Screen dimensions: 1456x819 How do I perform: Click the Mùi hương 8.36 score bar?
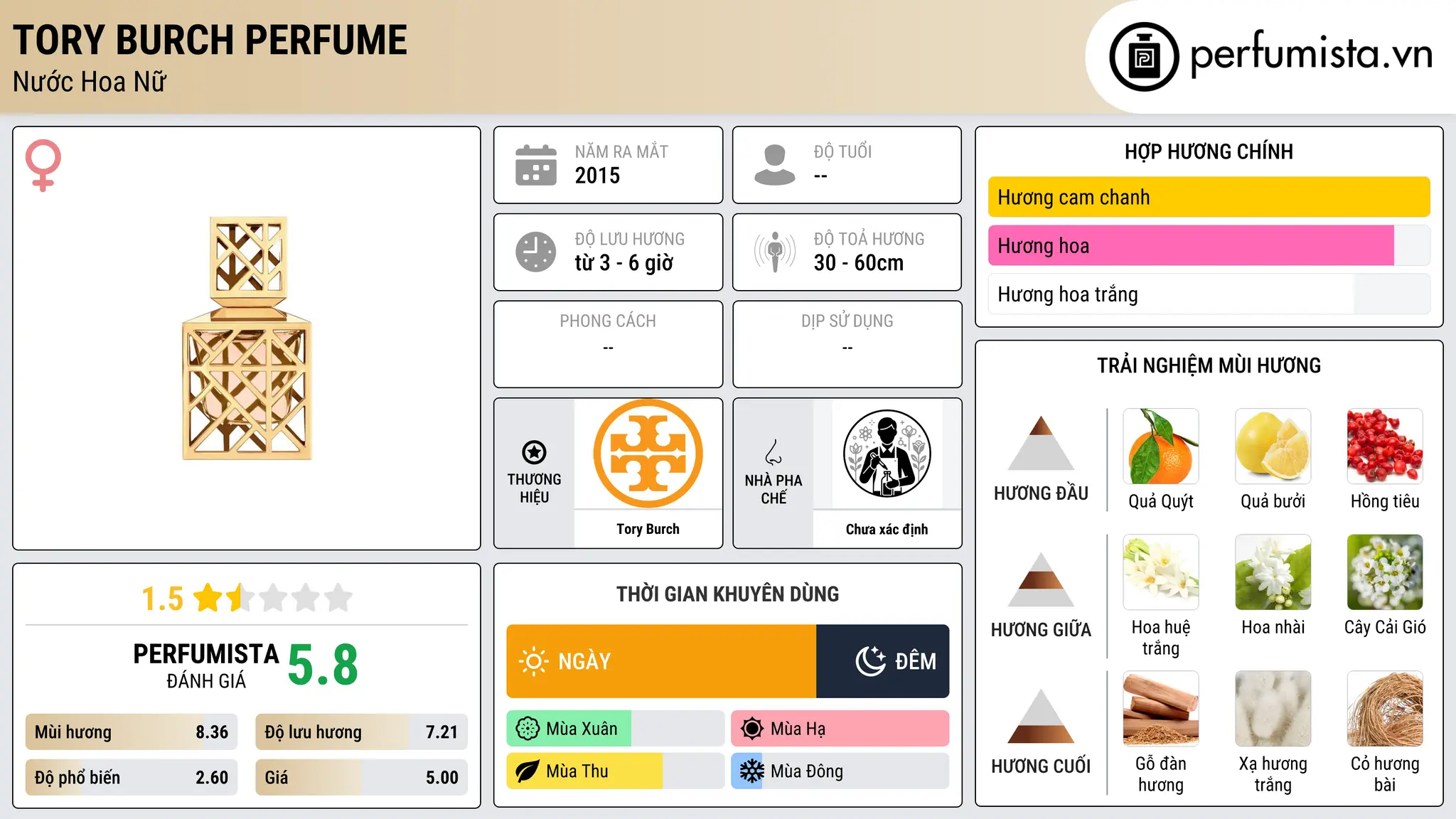[132, 732]
